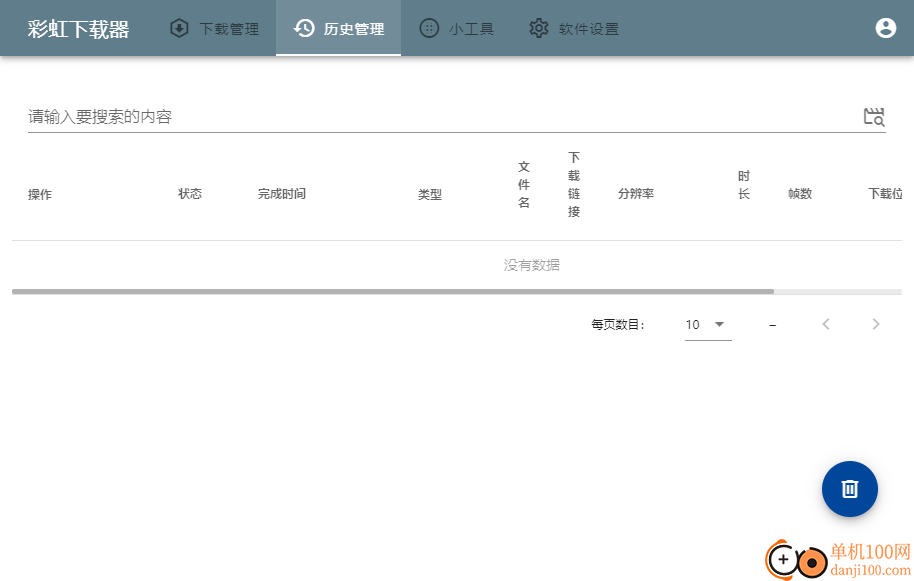Click the user account avatar icon

coord(885,27)
